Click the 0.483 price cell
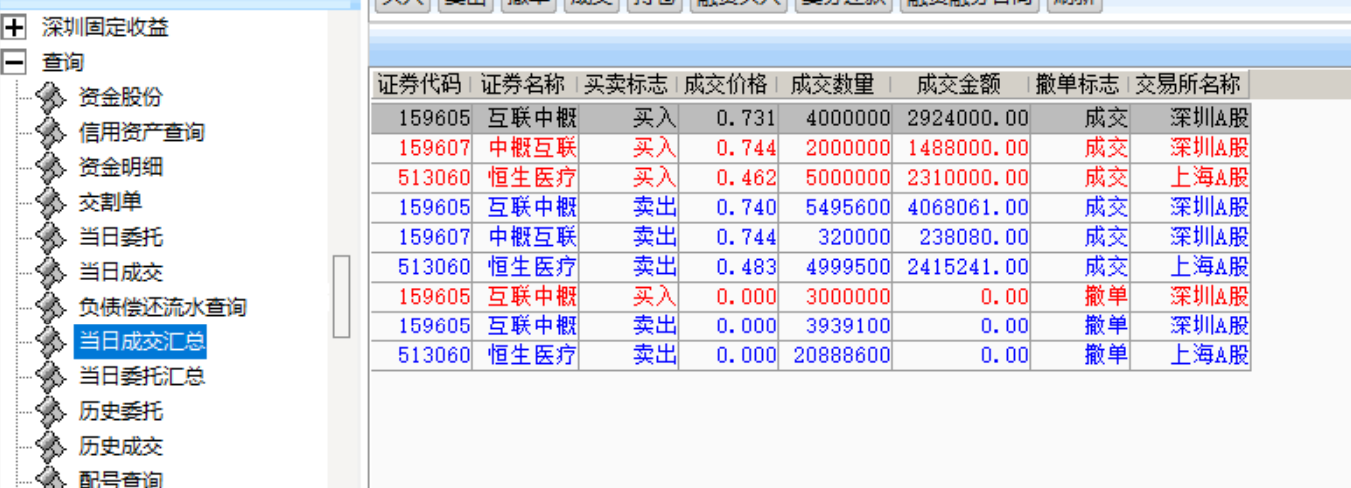 point(728,267)
